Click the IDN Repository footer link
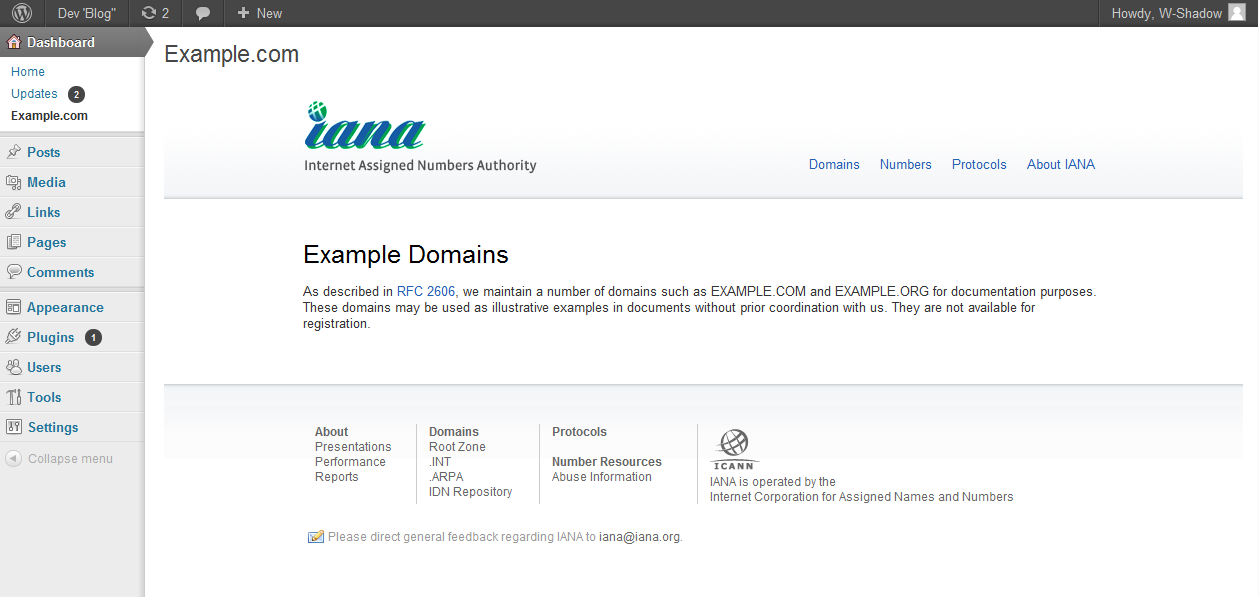This screenshot has width=1259, height=597. pos(471,492)
